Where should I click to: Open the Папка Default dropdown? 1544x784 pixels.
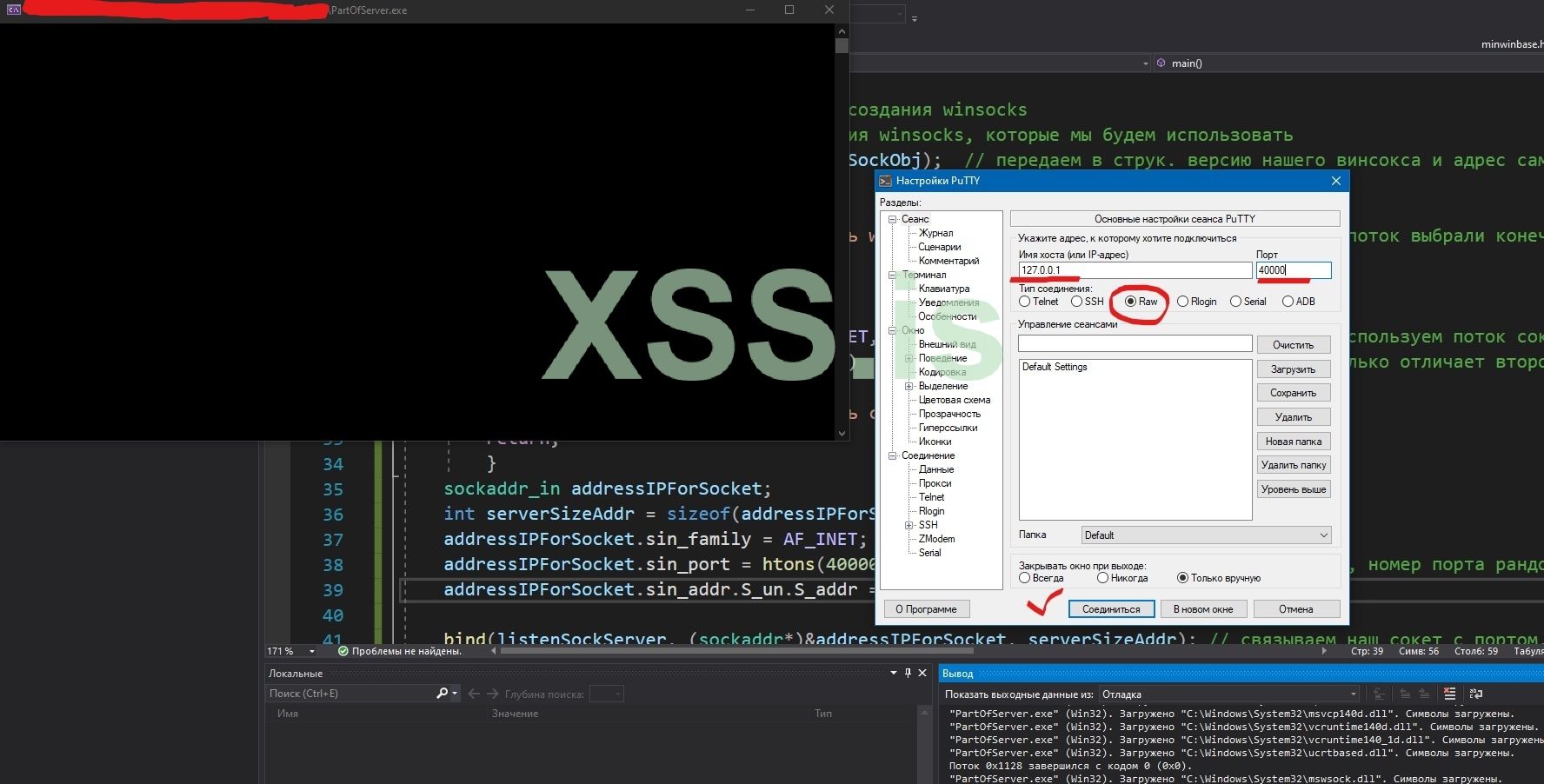pos(1207,535)
